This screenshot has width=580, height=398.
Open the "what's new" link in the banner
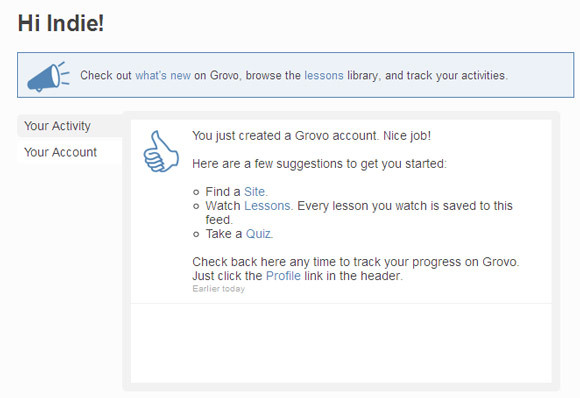click(163, 75)
